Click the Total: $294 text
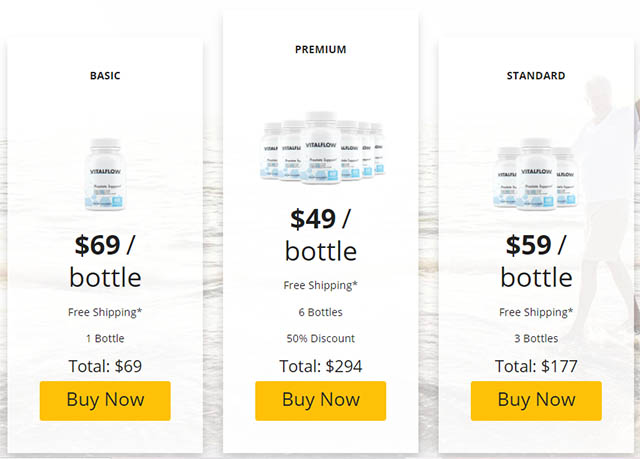The image size is (640, 459). [320, 366]
